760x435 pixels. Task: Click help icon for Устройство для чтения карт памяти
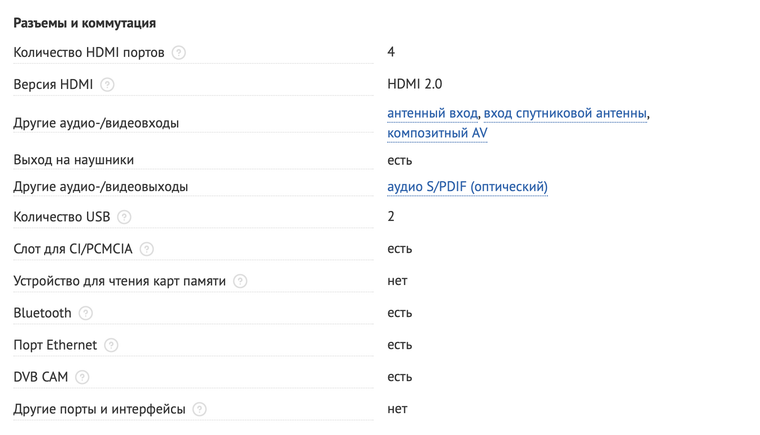[x=240, y=281]
